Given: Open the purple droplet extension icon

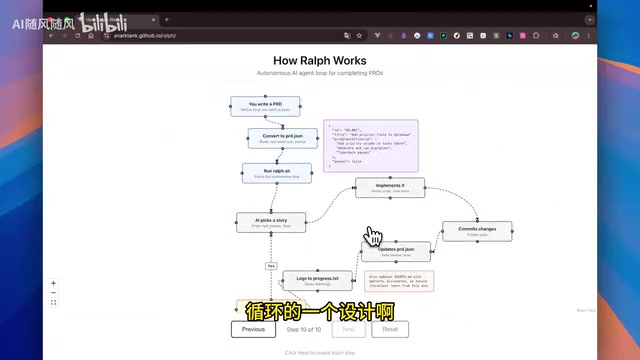Looking at the screenshot, I should (404, 36).
